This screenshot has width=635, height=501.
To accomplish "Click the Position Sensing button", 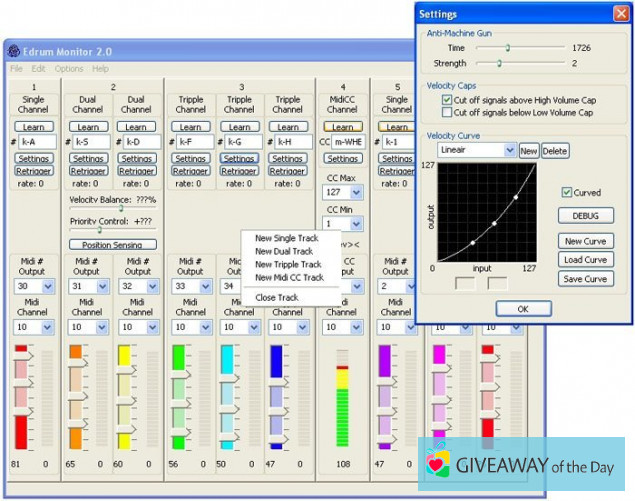I will click(x=112, y=244).
